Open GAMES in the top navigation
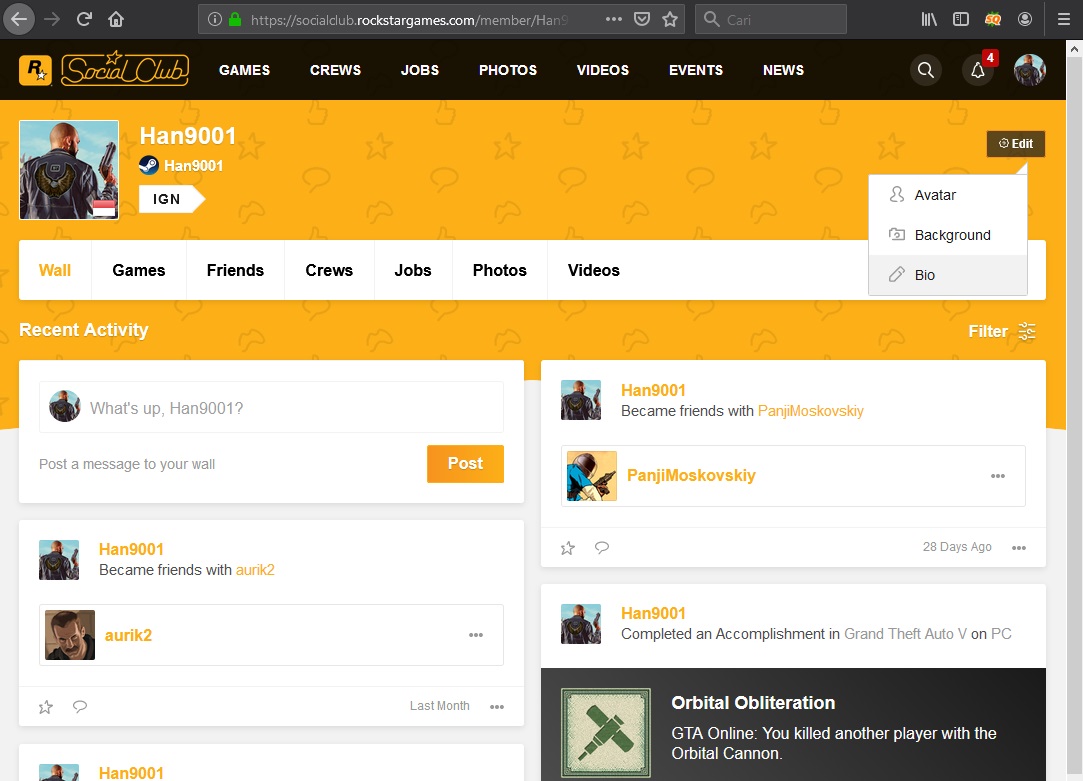This screenshot has height=781, width=1083. click(245, 70)
